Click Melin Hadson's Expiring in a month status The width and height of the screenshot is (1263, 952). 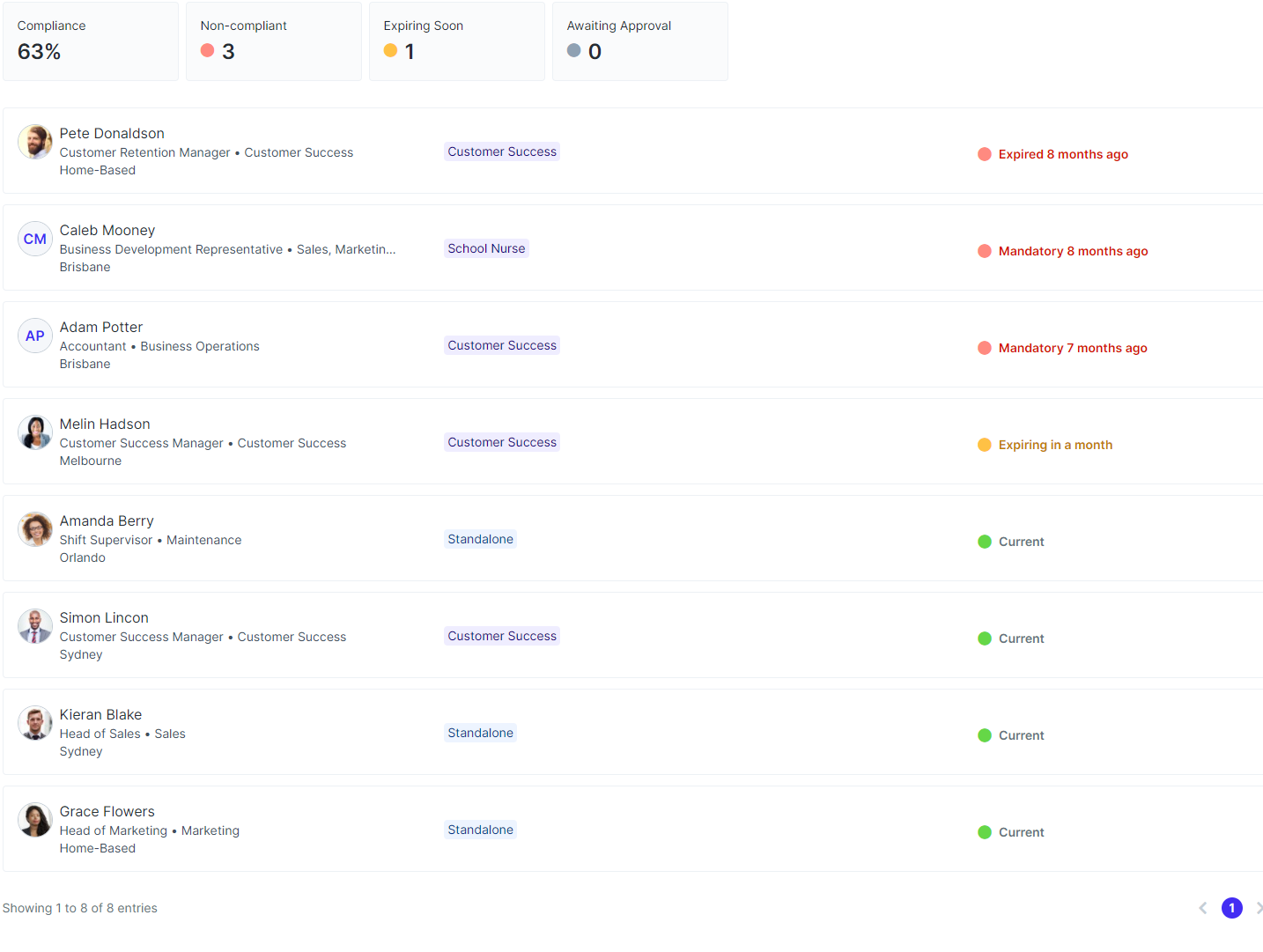pyautogui.click(x=1054, y=445)
